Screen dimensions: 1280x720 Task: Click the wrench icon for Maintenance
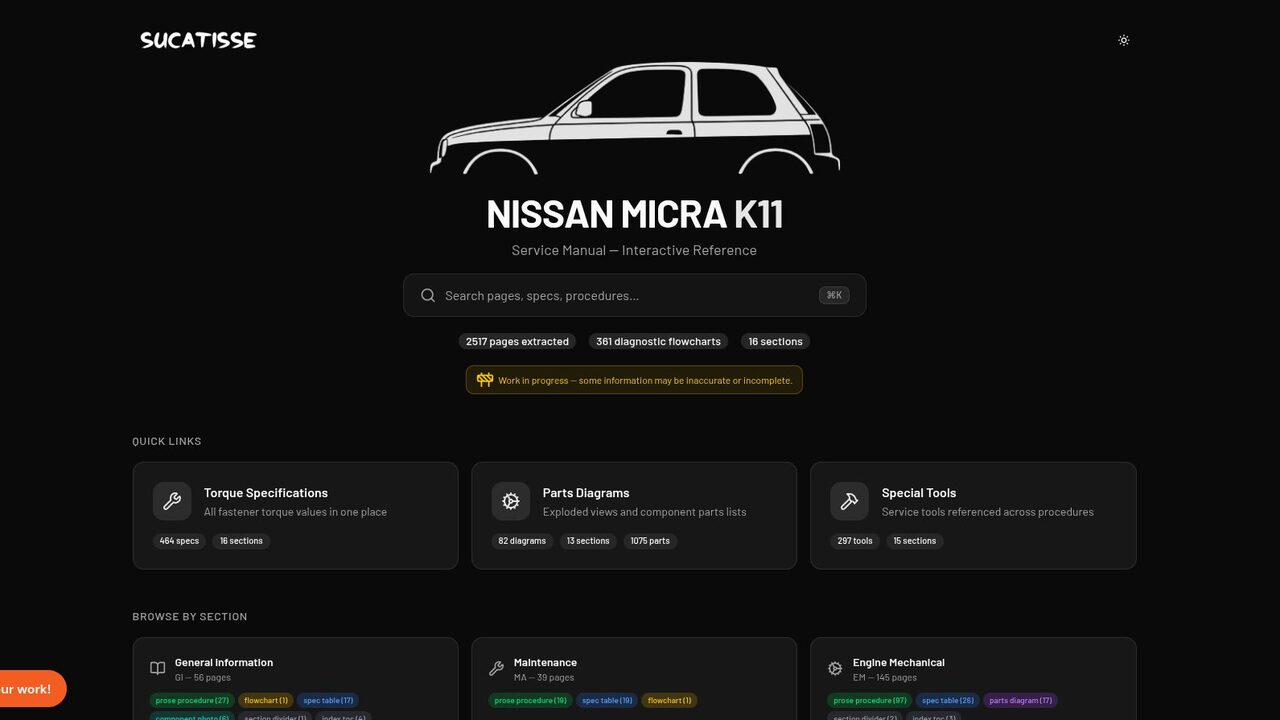click(497, 668)
